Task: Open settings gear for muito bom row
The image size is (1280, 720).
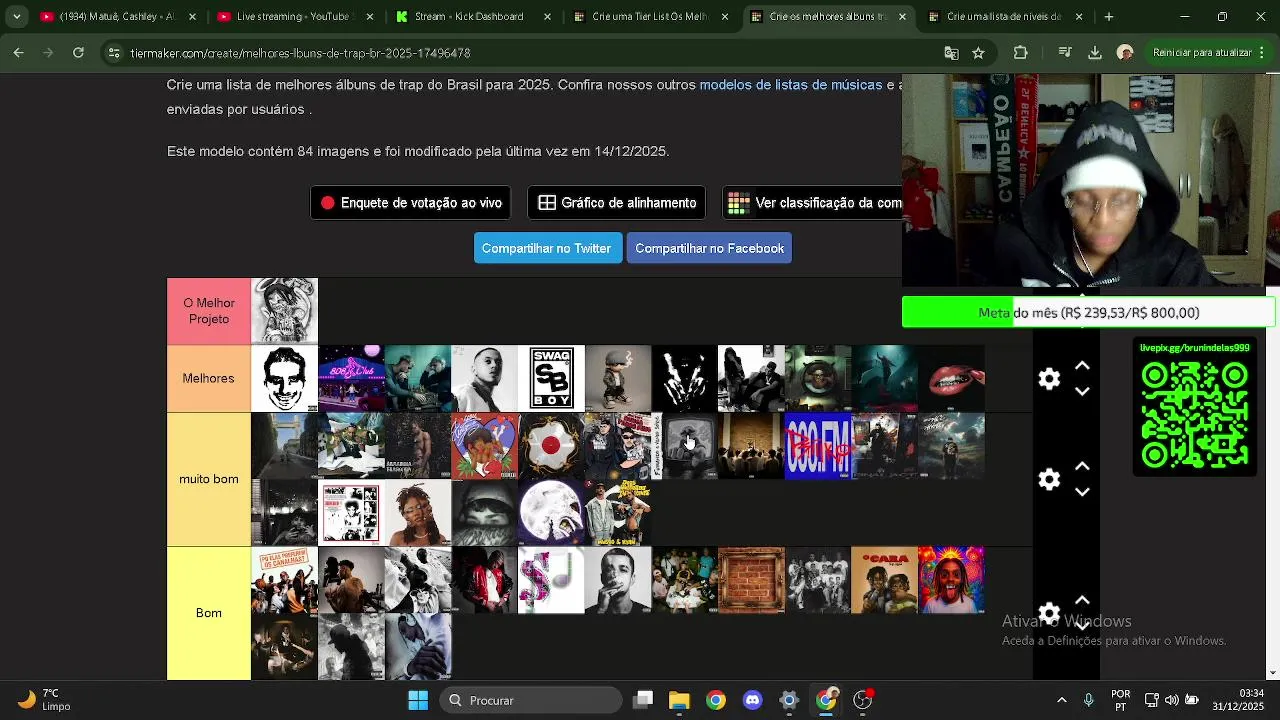Action: pos(1049,479)
